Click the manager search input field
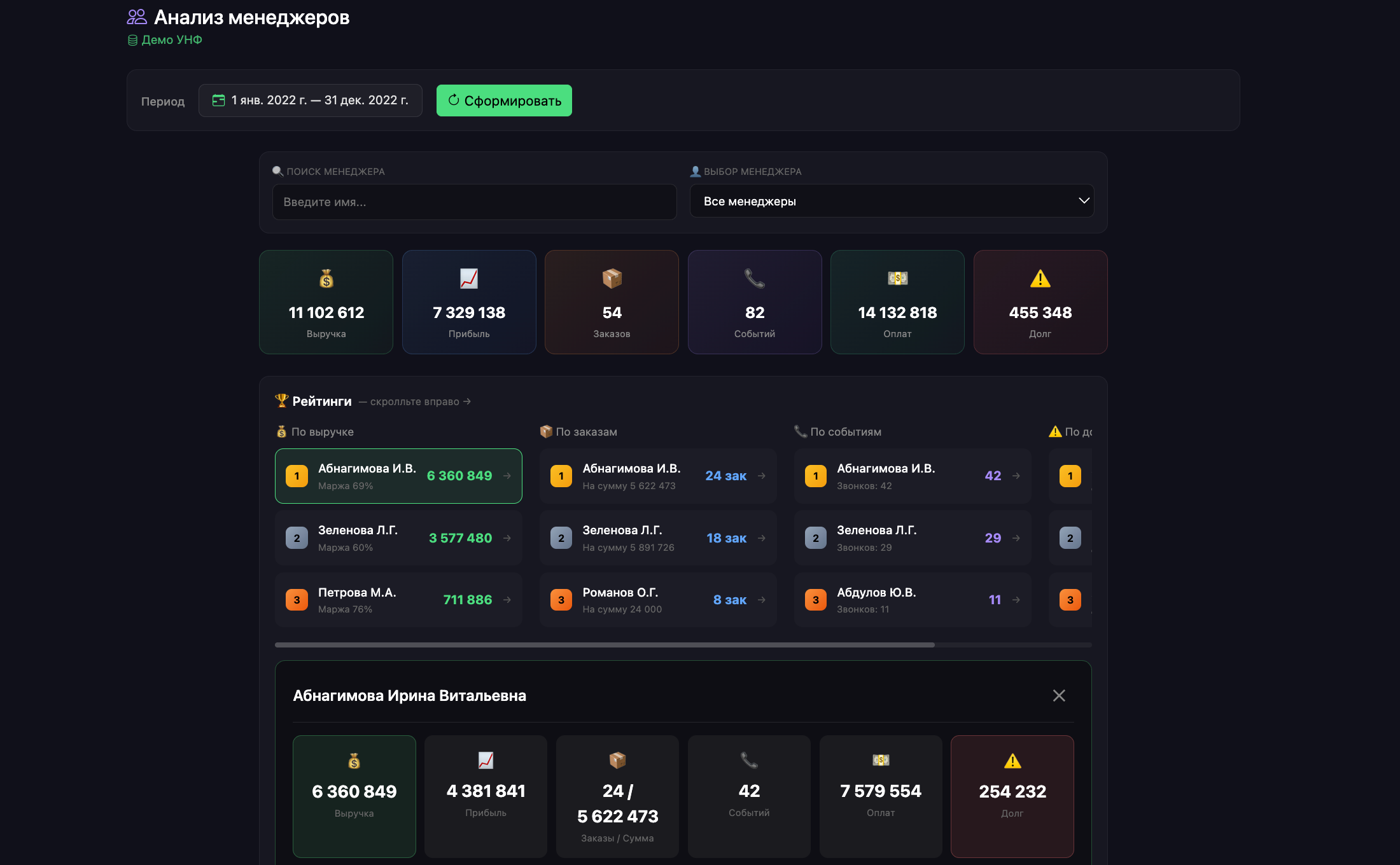This screenshot has width=1400, height=865. pyautogui.click(x=474, y=202)
